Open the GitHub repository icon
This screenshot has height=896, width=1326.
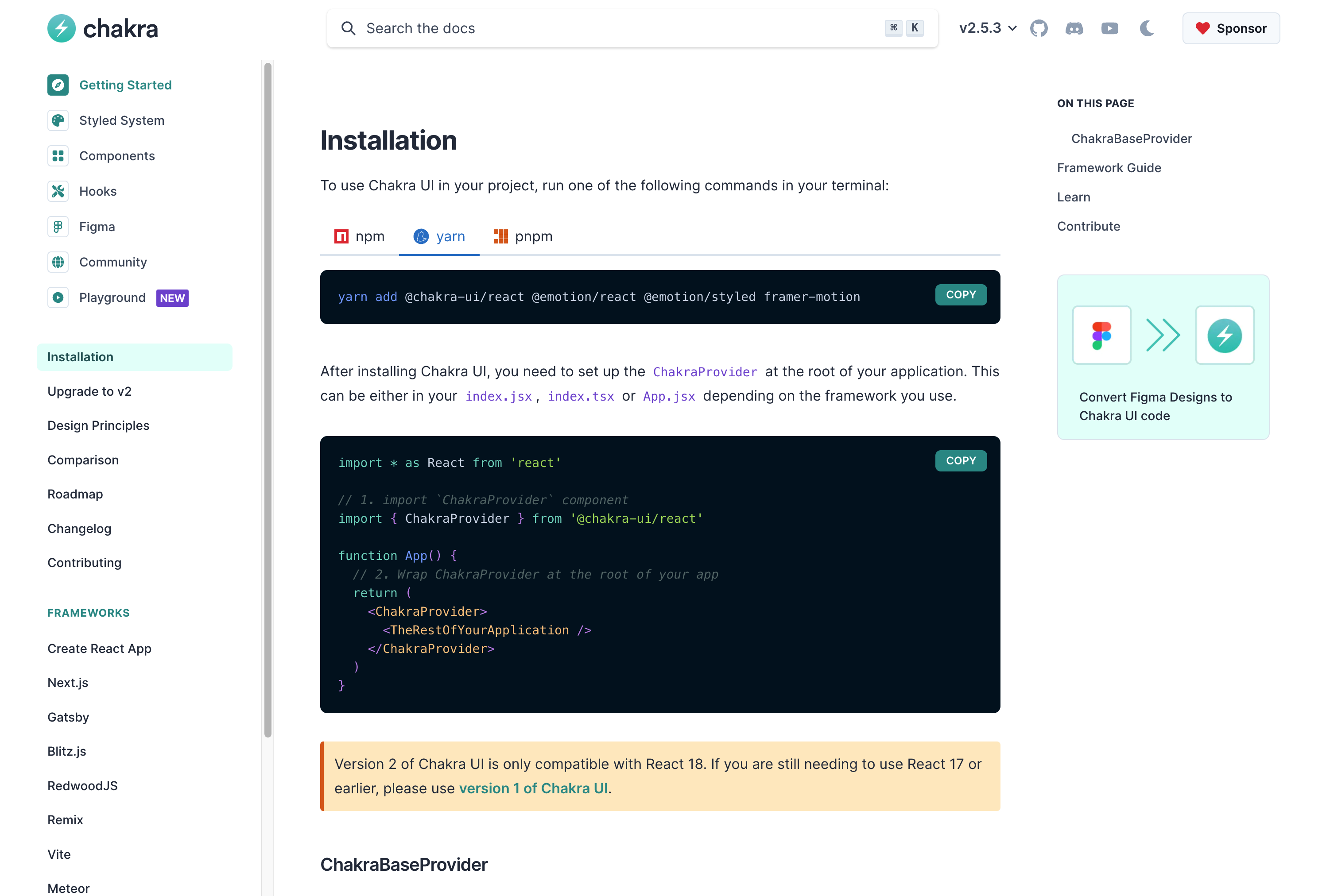point(1039,28)
